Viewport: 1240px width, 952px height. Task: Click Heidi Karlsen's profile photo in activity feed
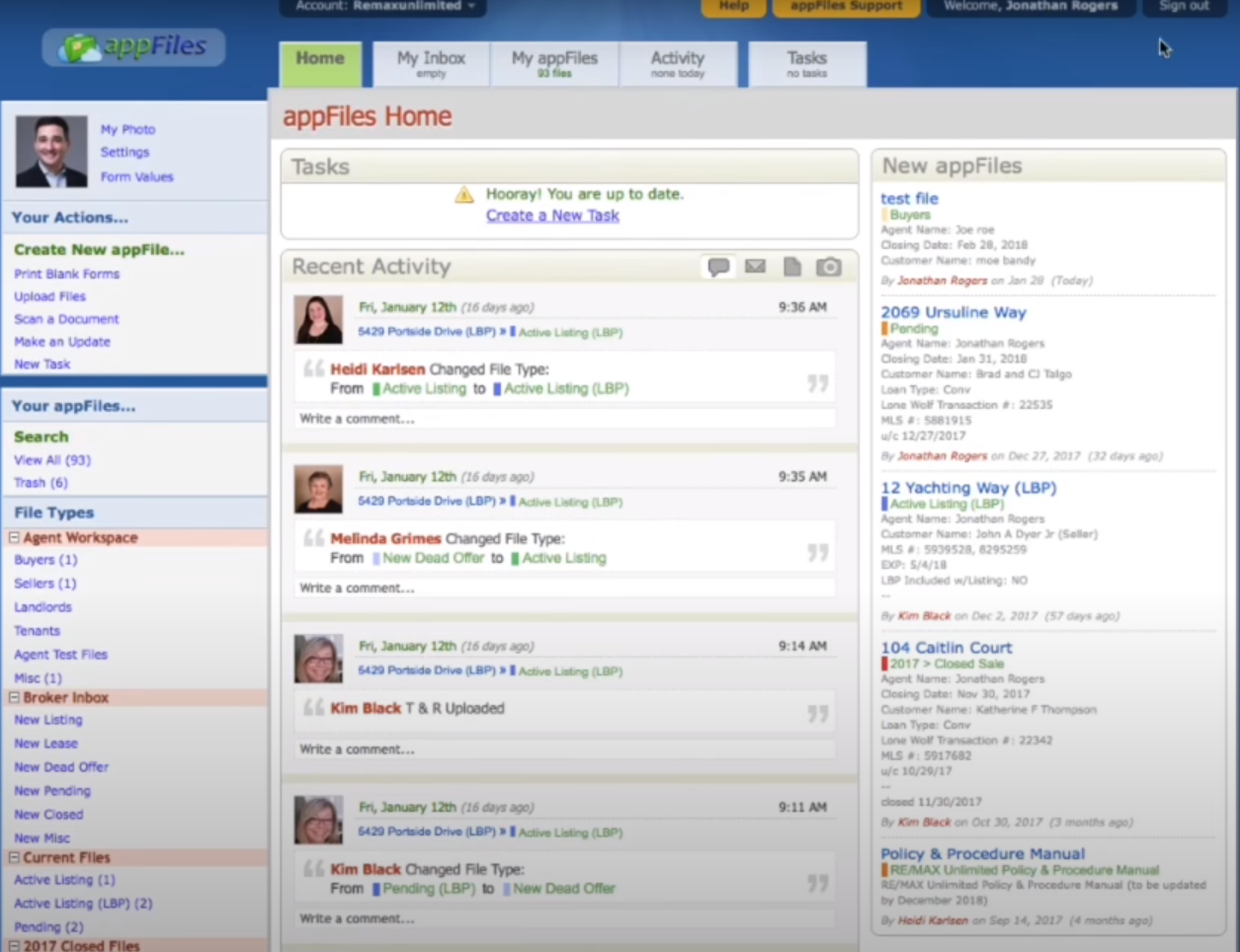[318, 319]
